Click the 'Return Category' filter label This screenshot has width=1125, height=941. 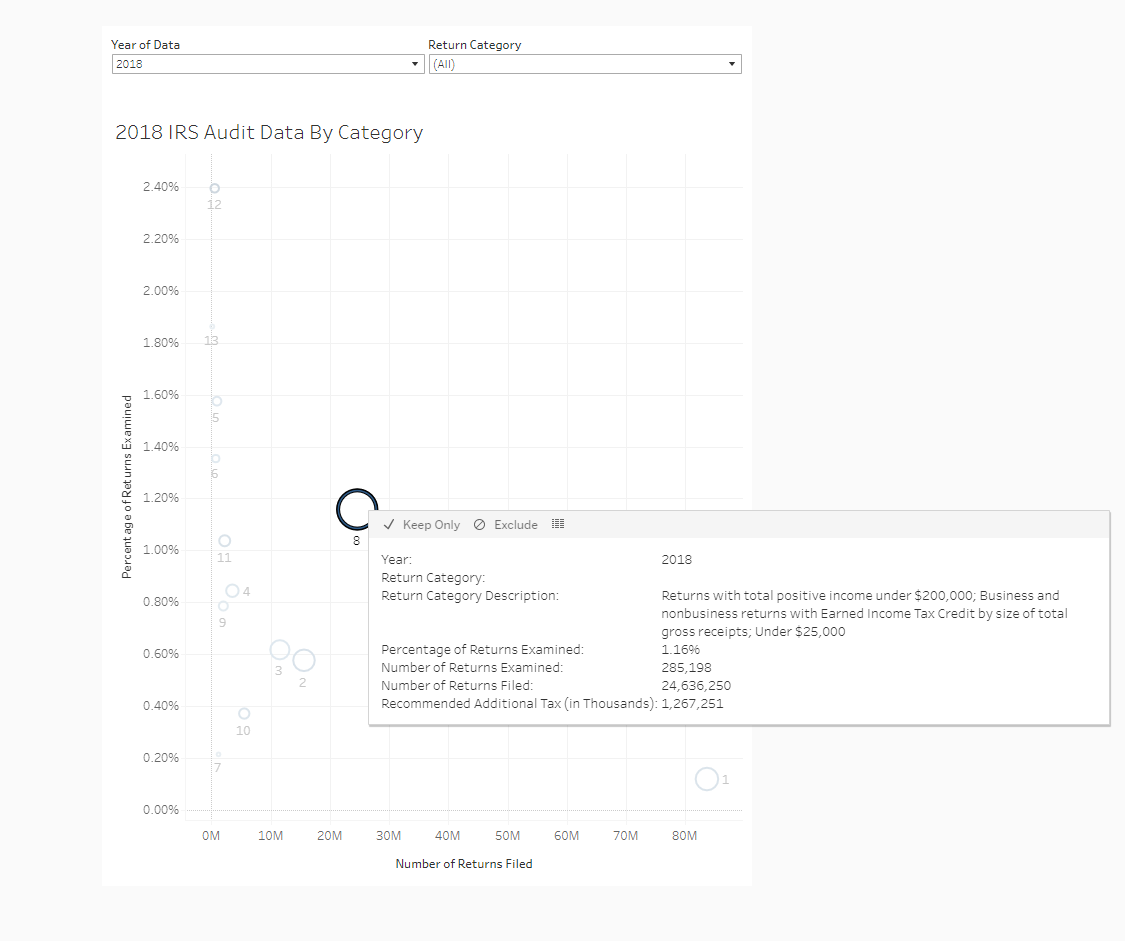point(475,44)
